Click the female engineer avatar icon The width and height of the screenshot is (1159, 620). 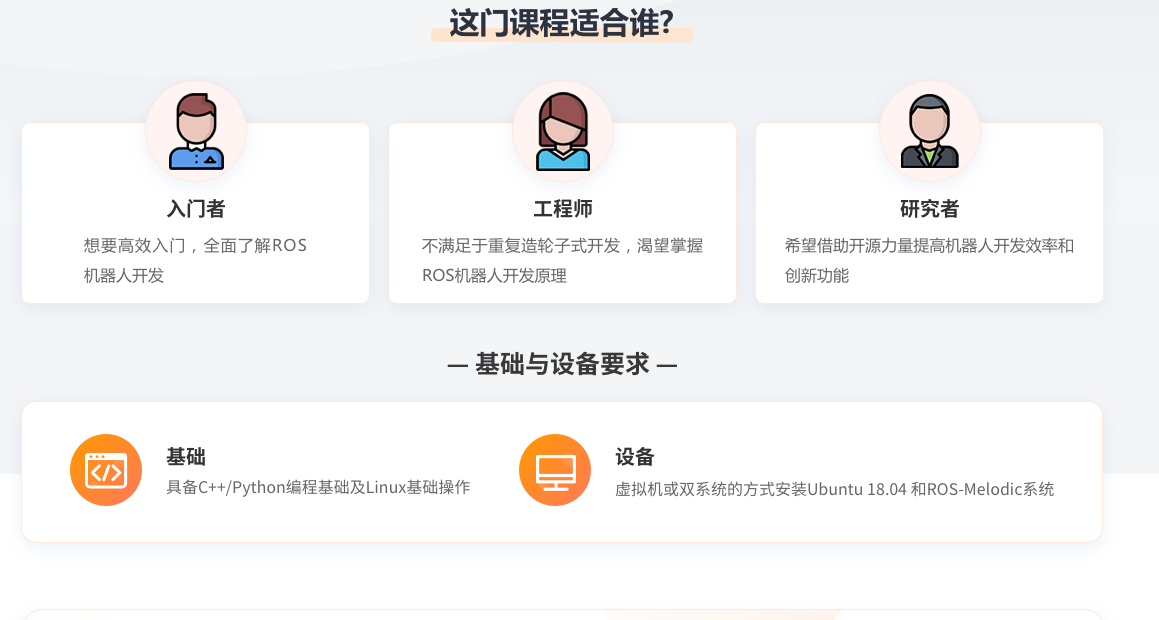[563, 131]
